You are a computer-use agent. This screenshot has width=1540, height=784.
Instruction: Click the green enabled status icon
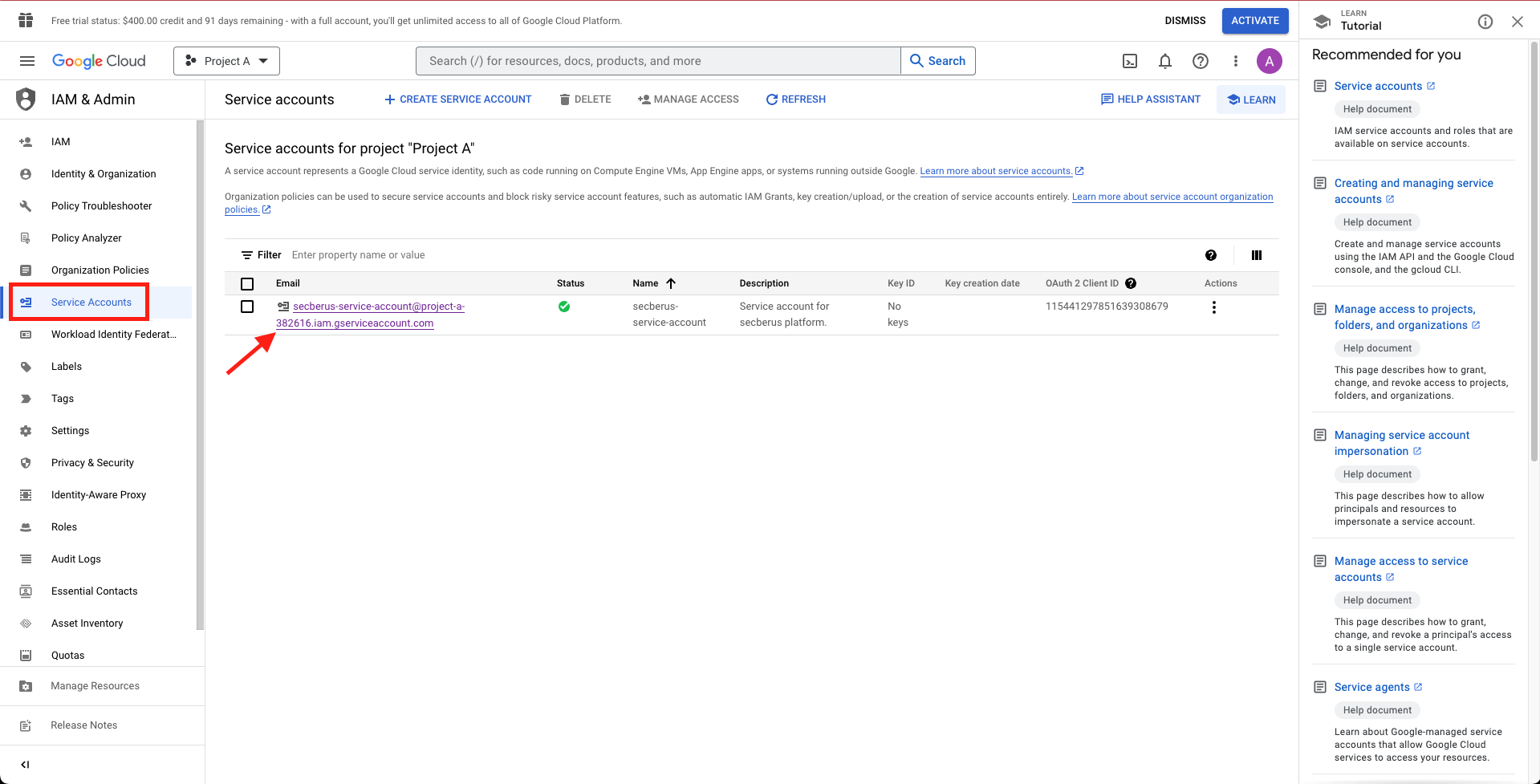point(564,307)
